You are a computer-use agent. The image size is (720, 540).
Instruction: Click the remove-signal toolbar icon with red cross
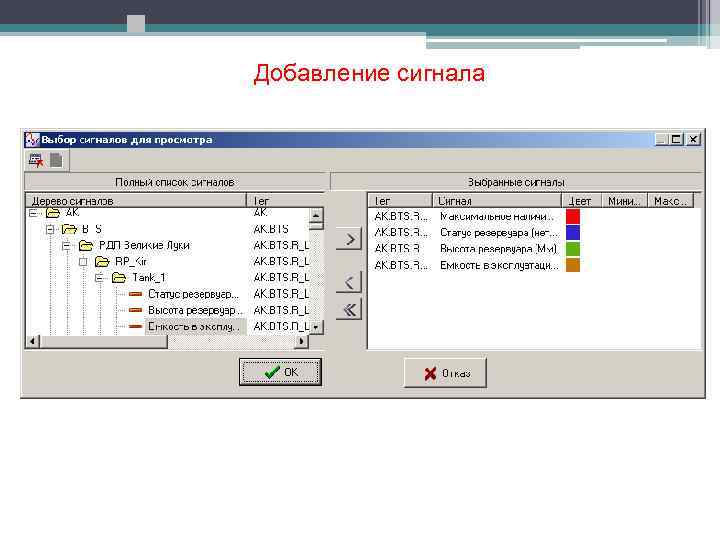click(x=36, y=160)
